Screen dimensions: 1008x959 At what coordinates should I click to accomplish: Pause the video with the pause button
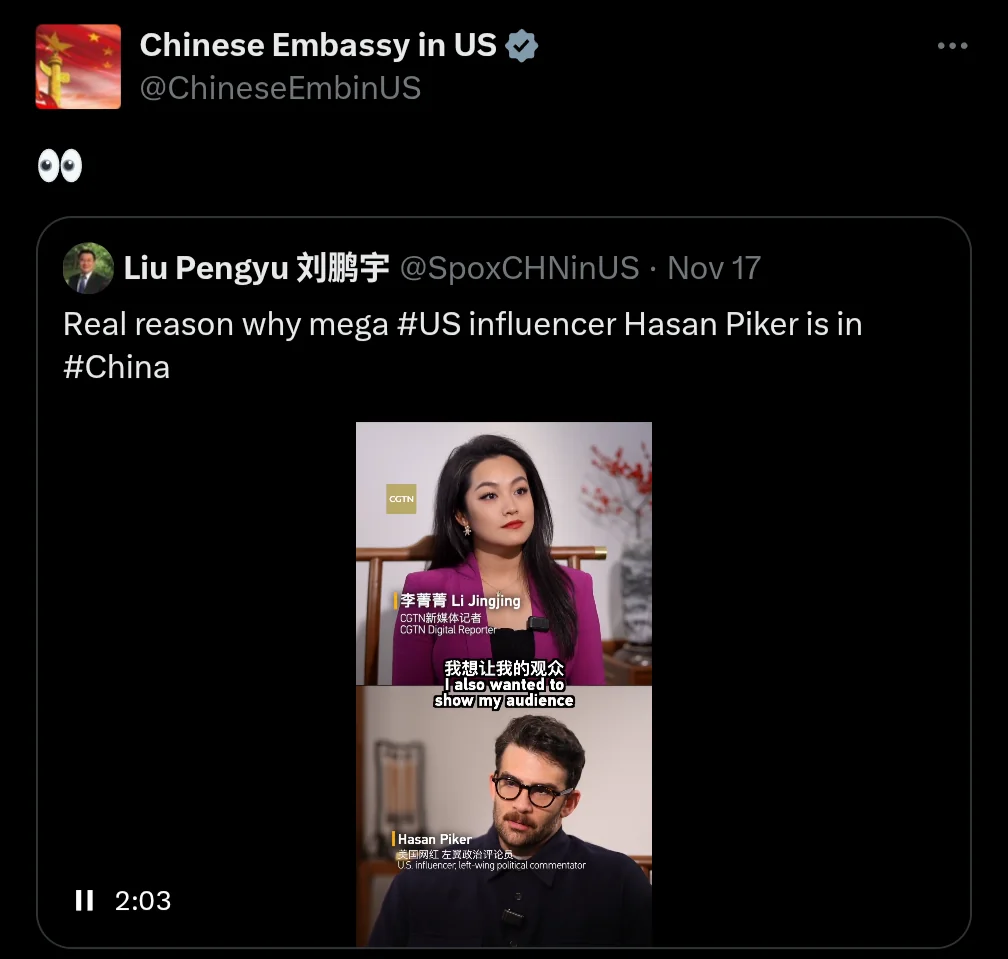click(84, 901)
